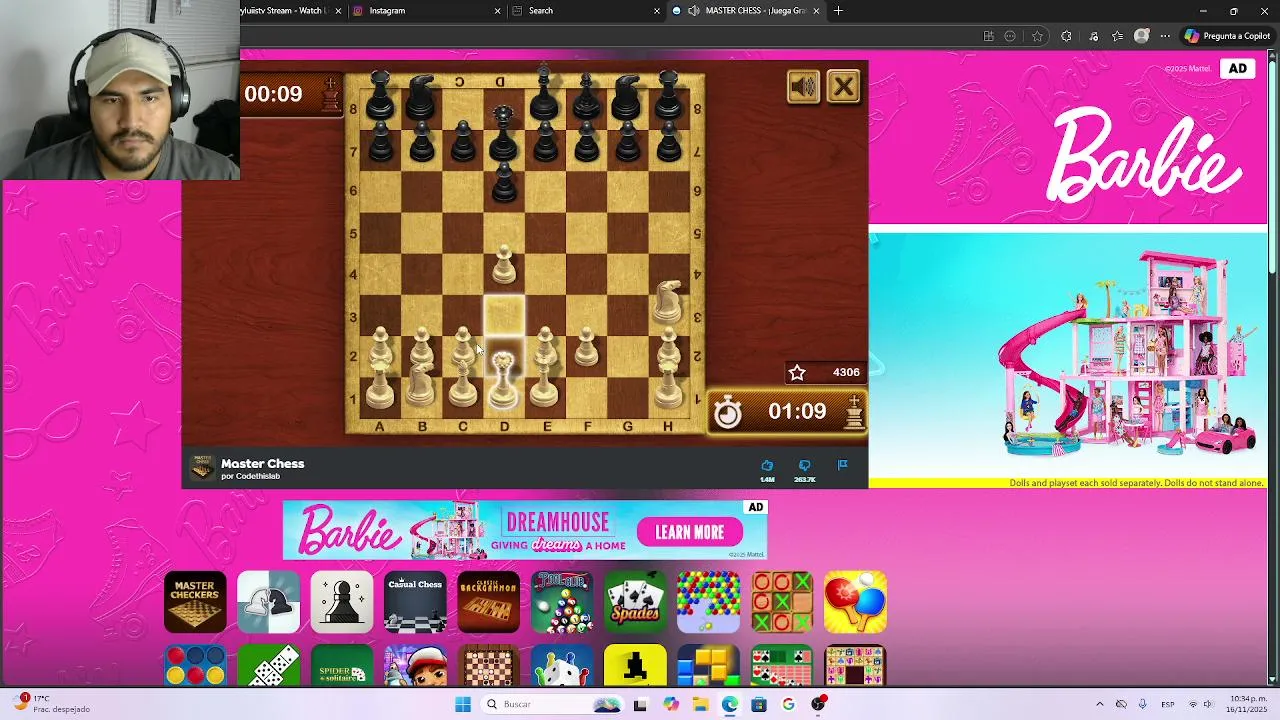The width and height of the screenshot is (1280, 720).
Task: Open the Spider Solitaire game
Action: click(342, 667)
